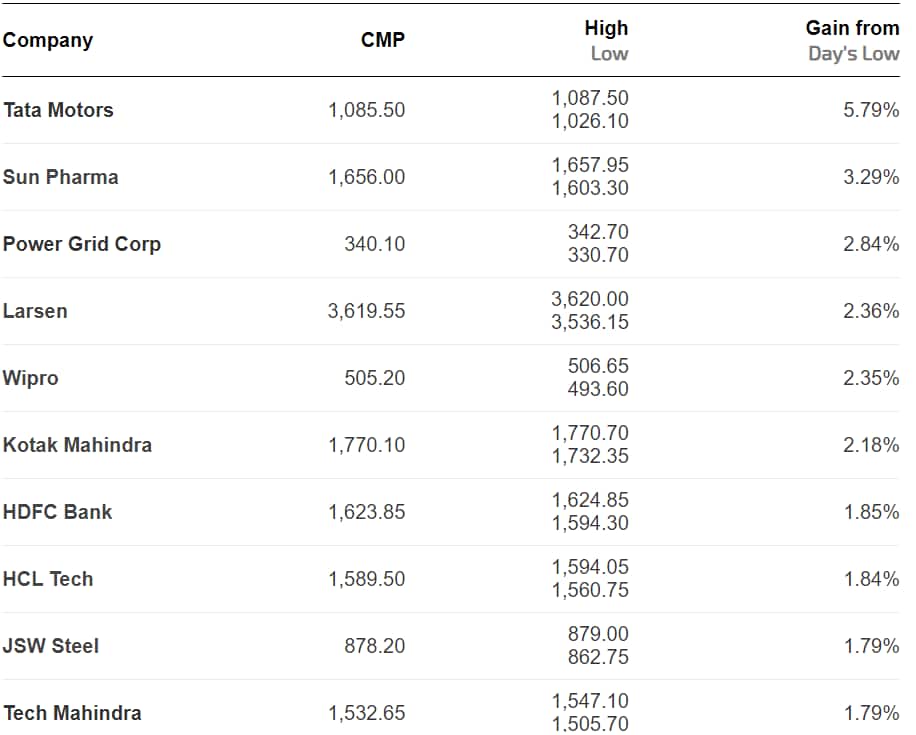Sort by the Company column header

coord(47,40)
